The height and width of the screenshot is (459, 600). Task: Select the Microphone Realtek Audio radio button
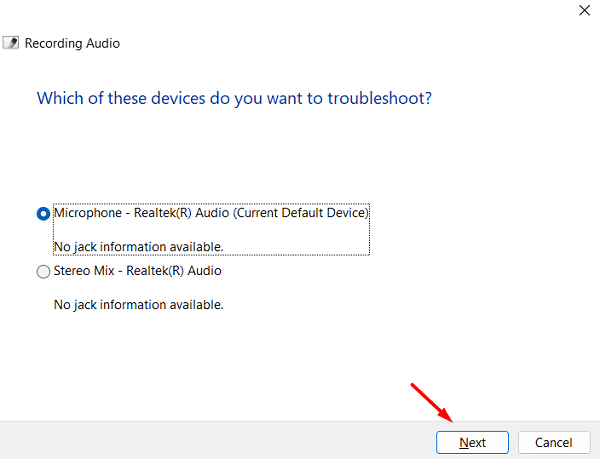click(43, 213)
